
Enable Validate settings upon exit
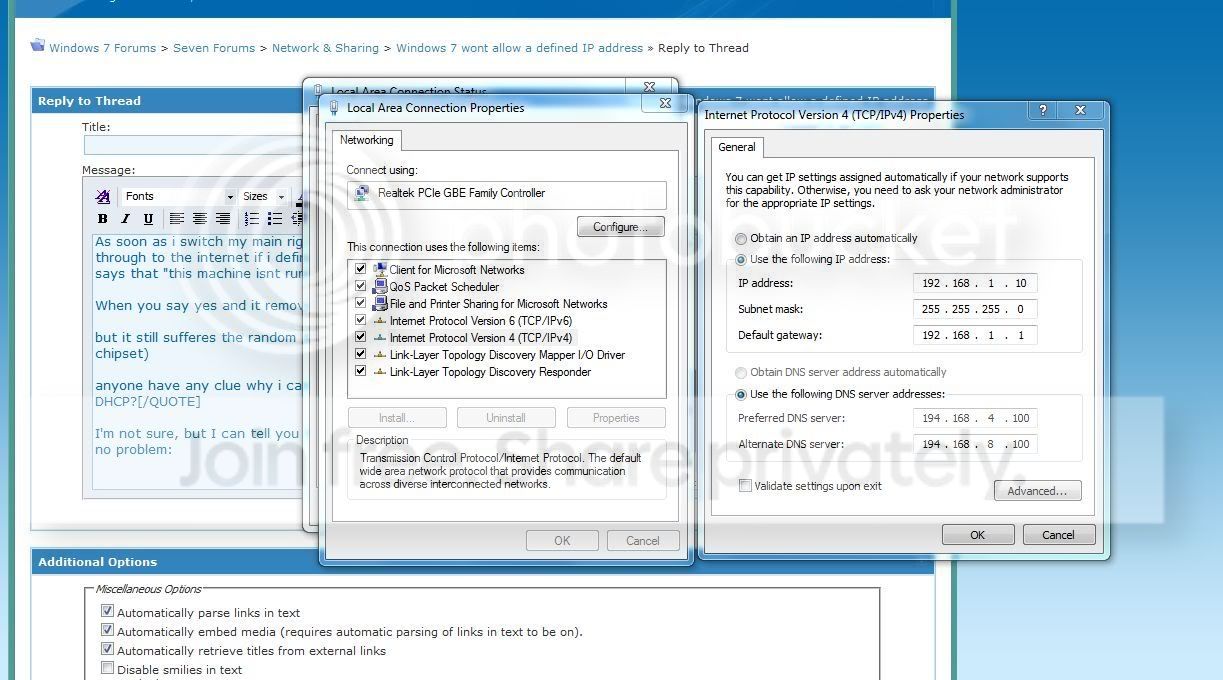[x=745, y=486]
